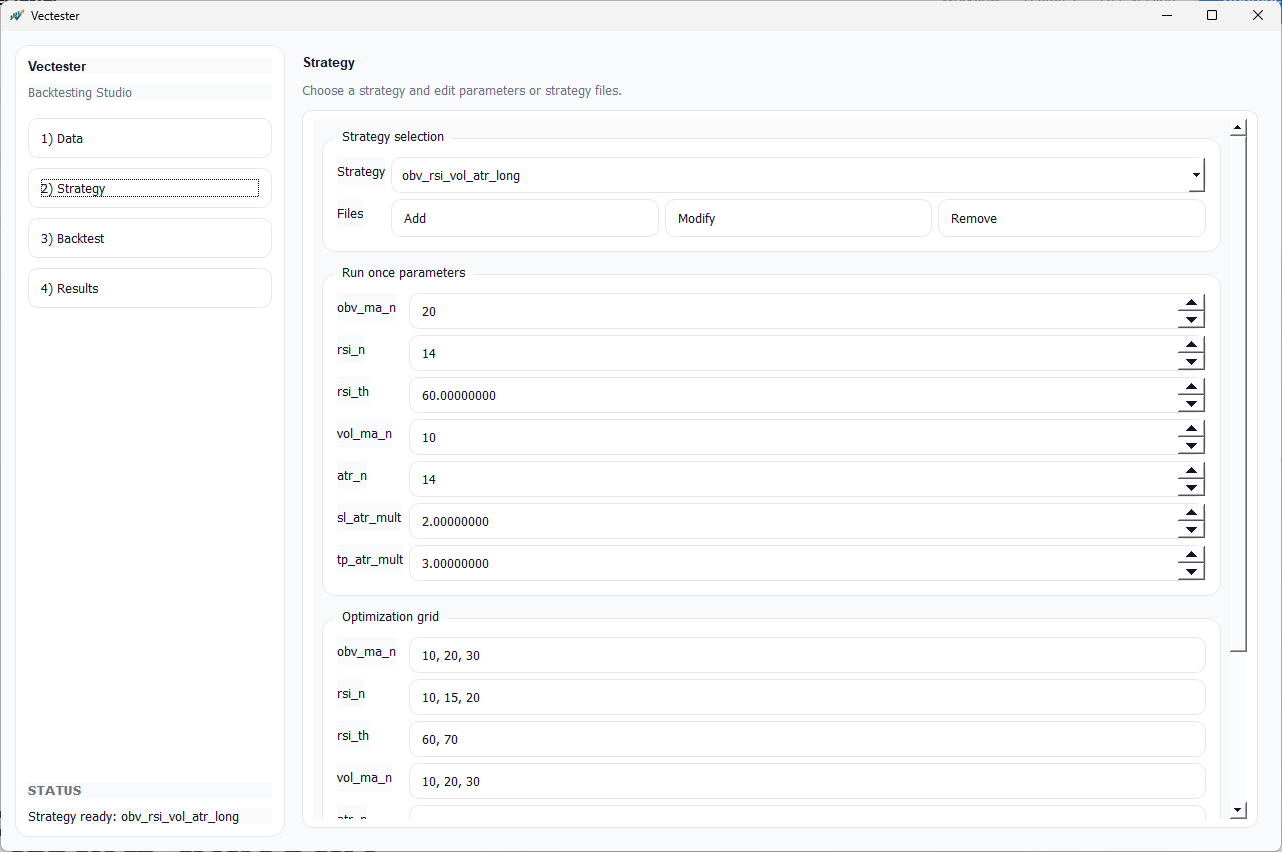Image resolution: width=1282 pixels, height=852 pixels.
Task: Click the dropdown arrow next to obv_rsi_vol_atr_long
Action: coord(1196,174)
